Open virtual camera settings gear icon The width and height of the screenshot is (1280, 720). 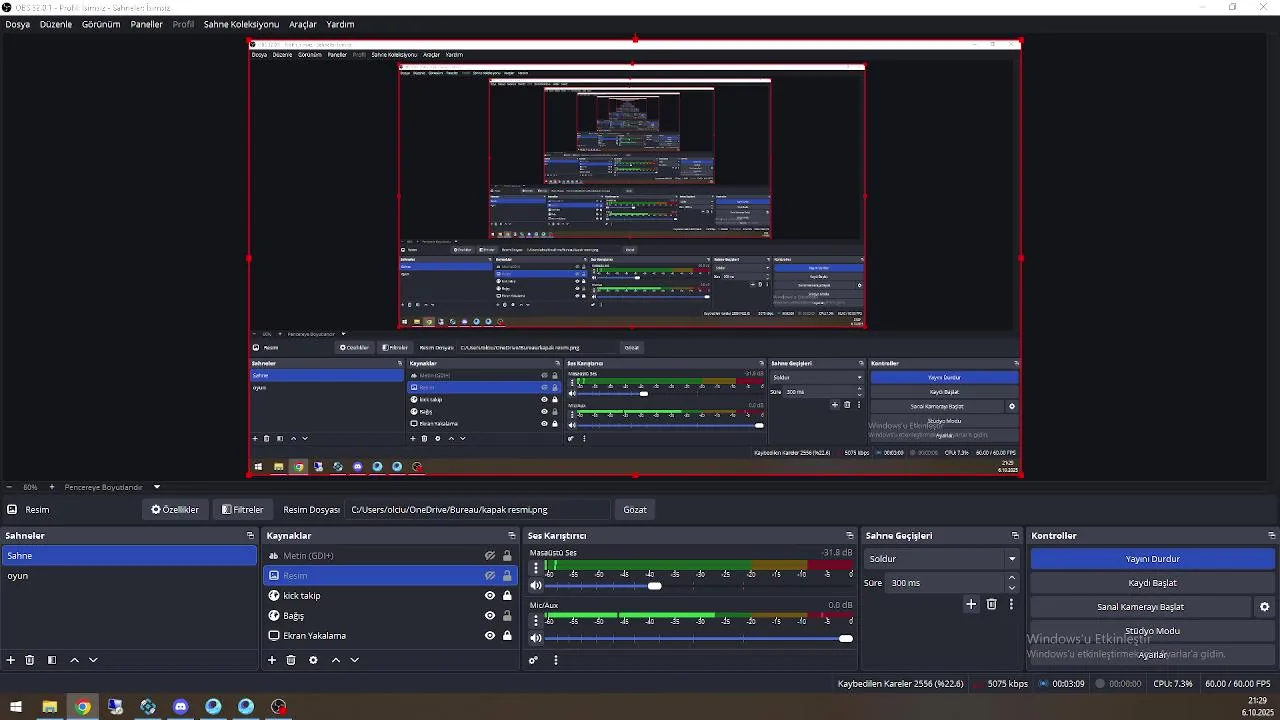point(1264,607)
